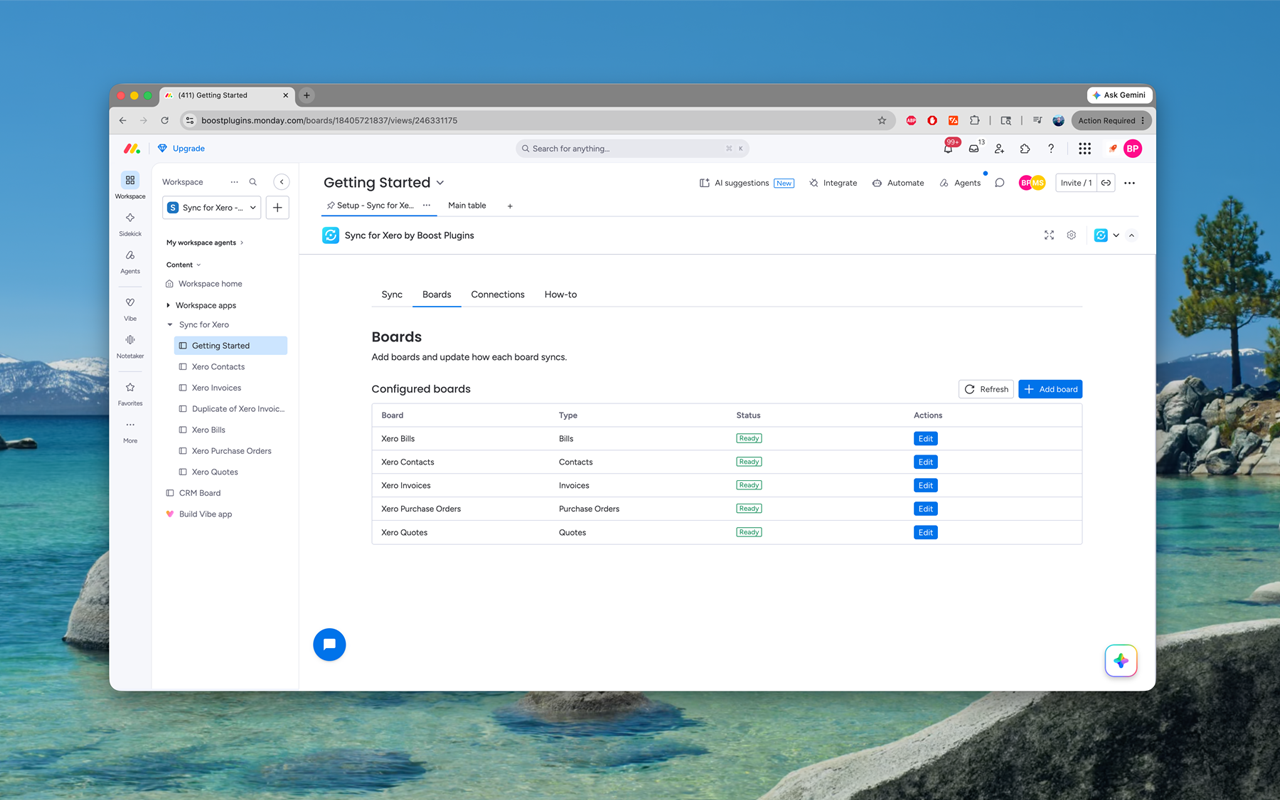Open the Integrate button
1280x800 pixels.
[x=833, y=183]
